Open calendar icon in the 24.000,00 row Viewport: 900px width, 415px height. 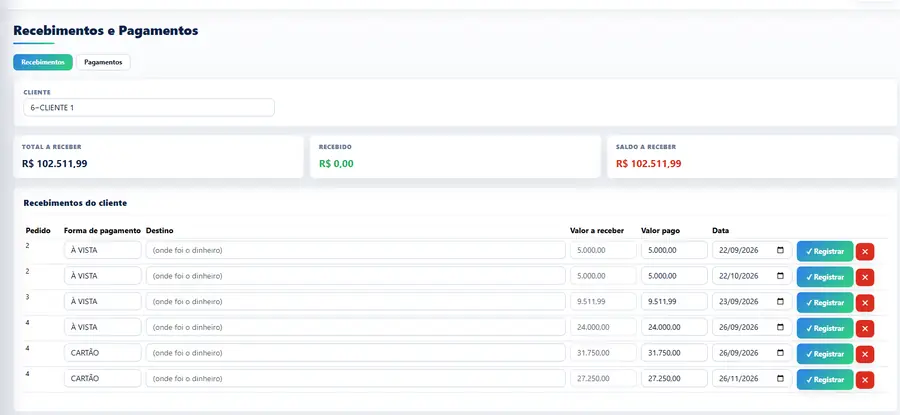point(780,327)
